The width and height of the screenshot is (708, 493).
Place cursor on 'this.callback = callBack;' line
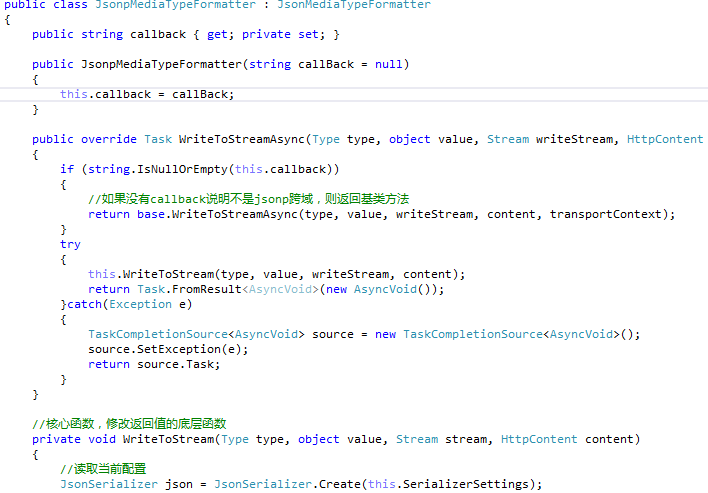[x=147, y=94]
